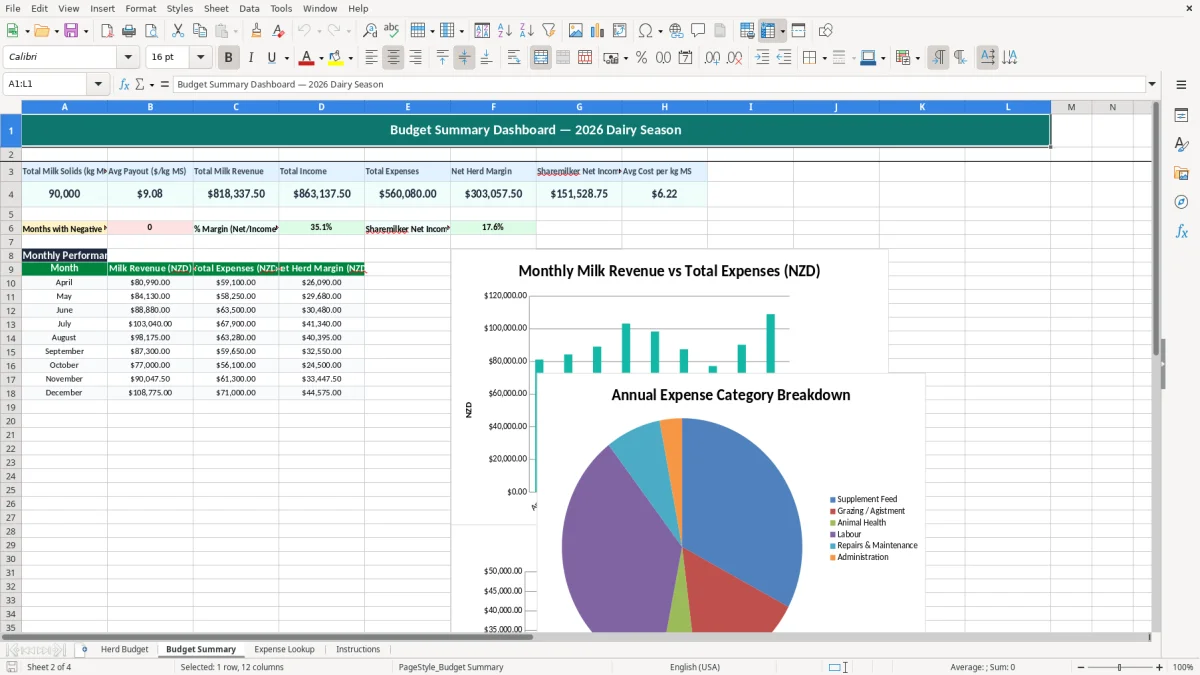Toggle Align Right

coord(415,58)
